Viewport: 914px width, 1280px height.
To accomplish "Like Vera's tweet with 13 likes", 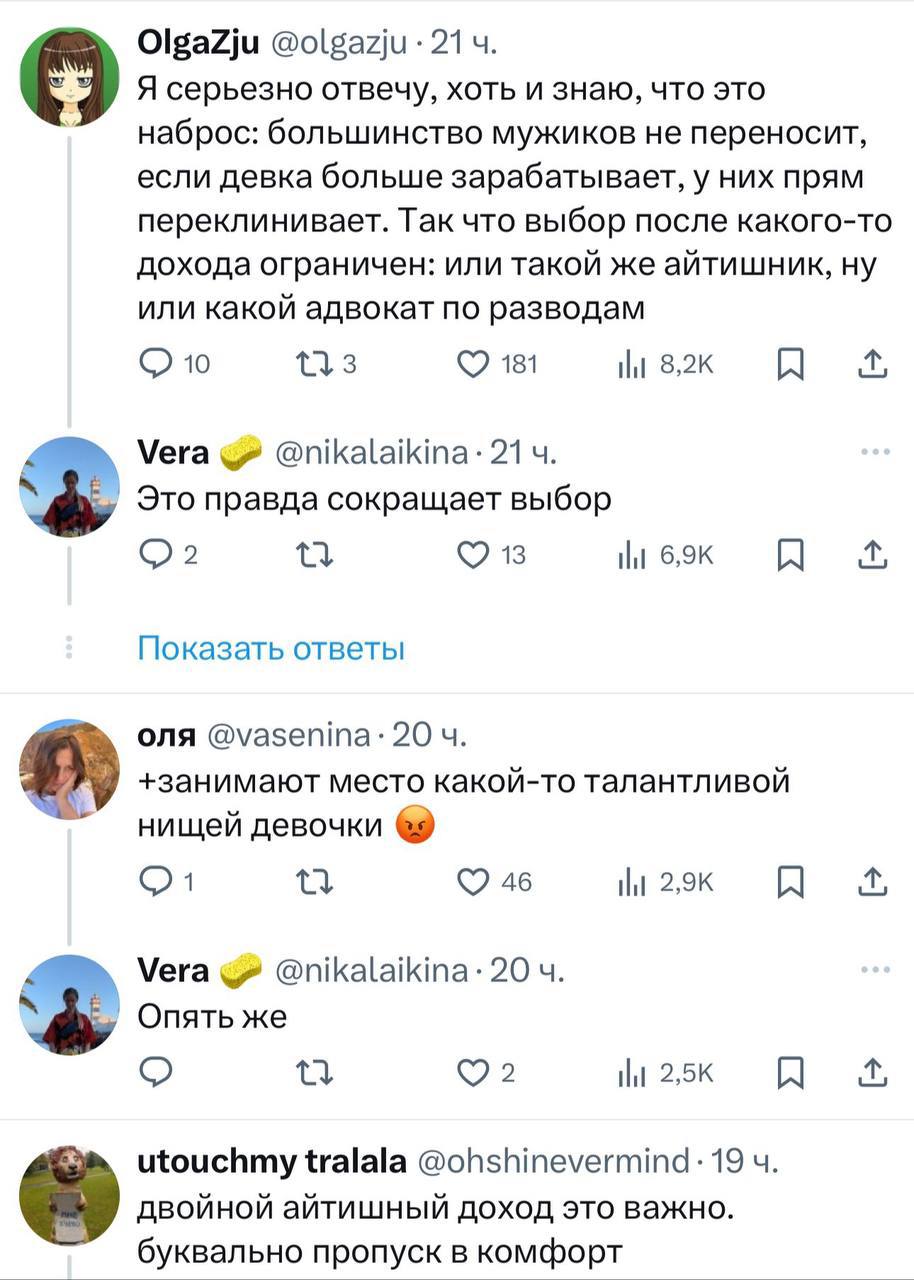I will [x=473, y=554].
